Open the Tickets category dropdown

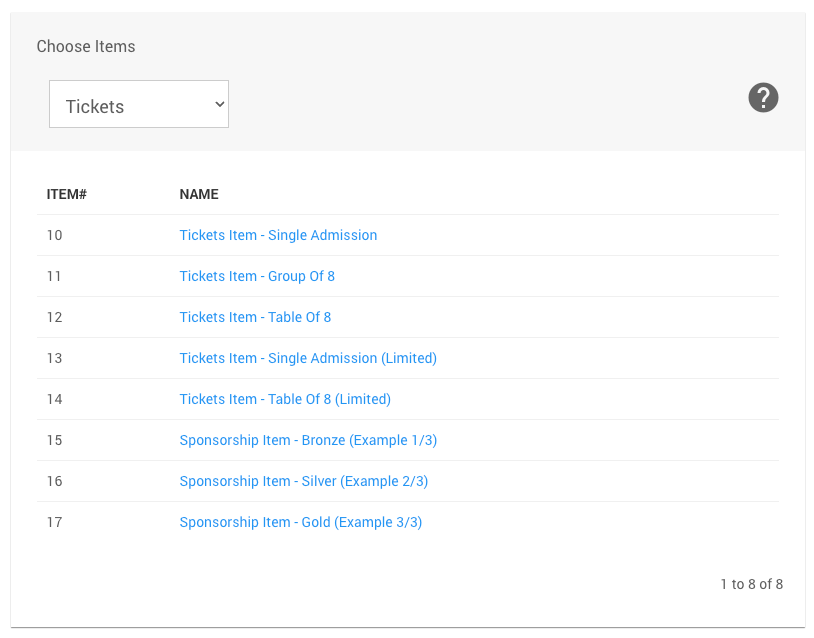(x=138, y=105)
